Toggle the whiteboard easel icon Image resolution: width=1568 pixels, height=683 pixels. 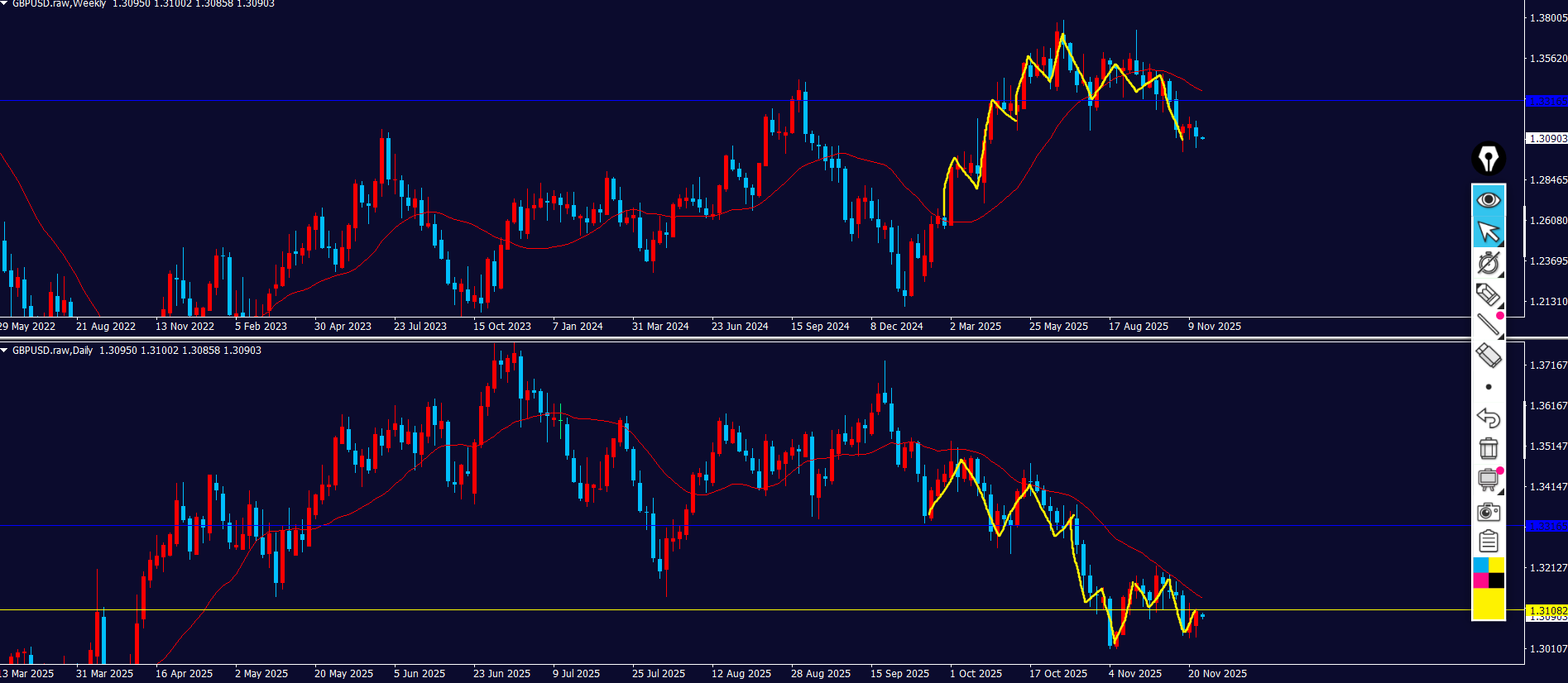tap(1488, 480)
